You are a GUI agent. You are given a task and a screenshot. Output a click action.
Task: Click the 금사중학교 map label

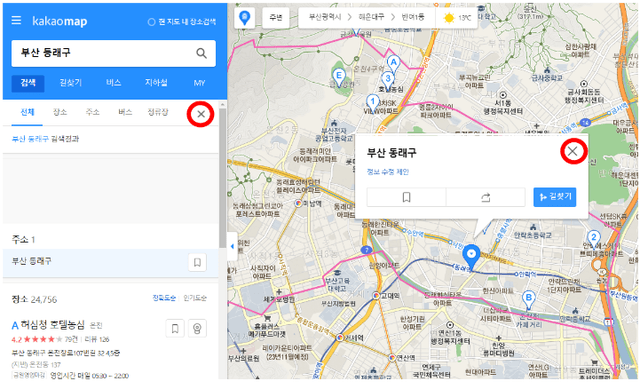(547, 78)
